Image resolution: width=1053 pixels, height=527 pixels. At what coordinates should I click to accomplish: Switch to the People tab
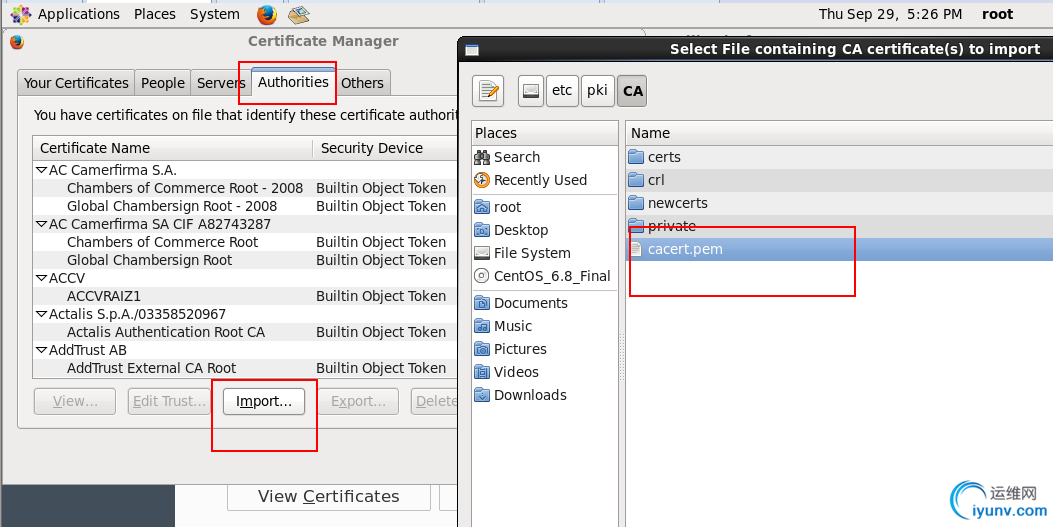(x=163, y=83)
